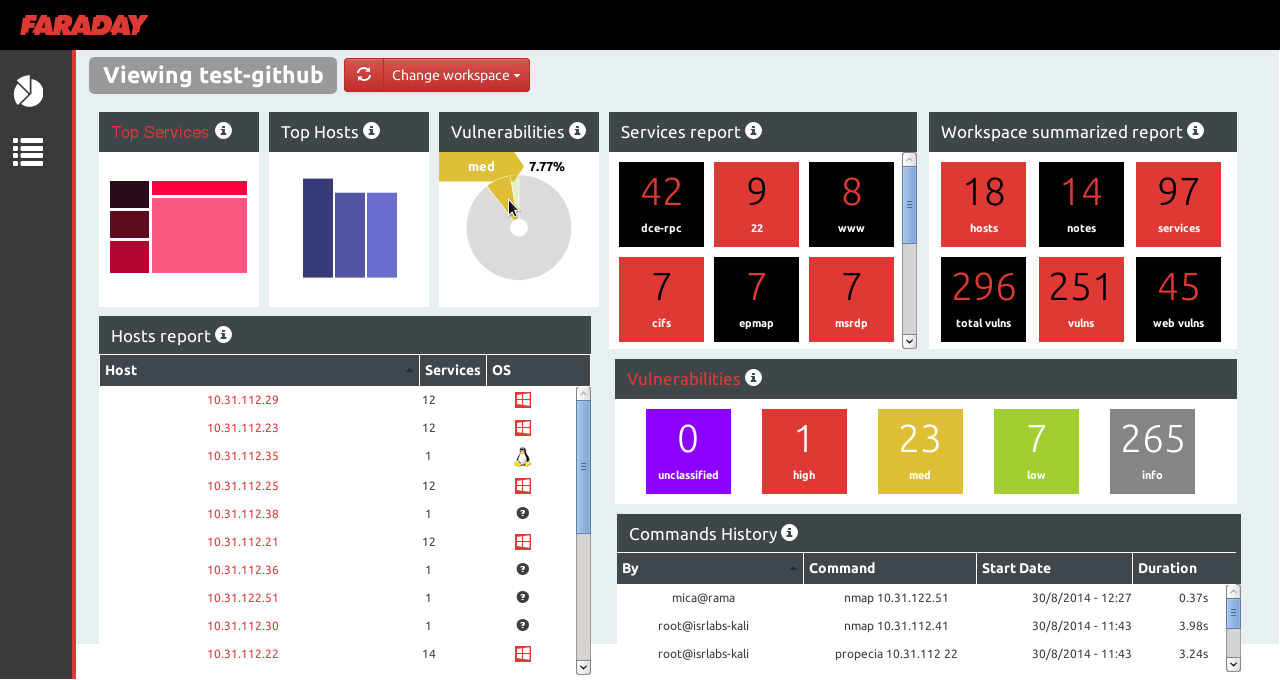This screenshot has height=680, width=1280.
Task: Open host link 10.31.122.51
Action: (243, 598)
